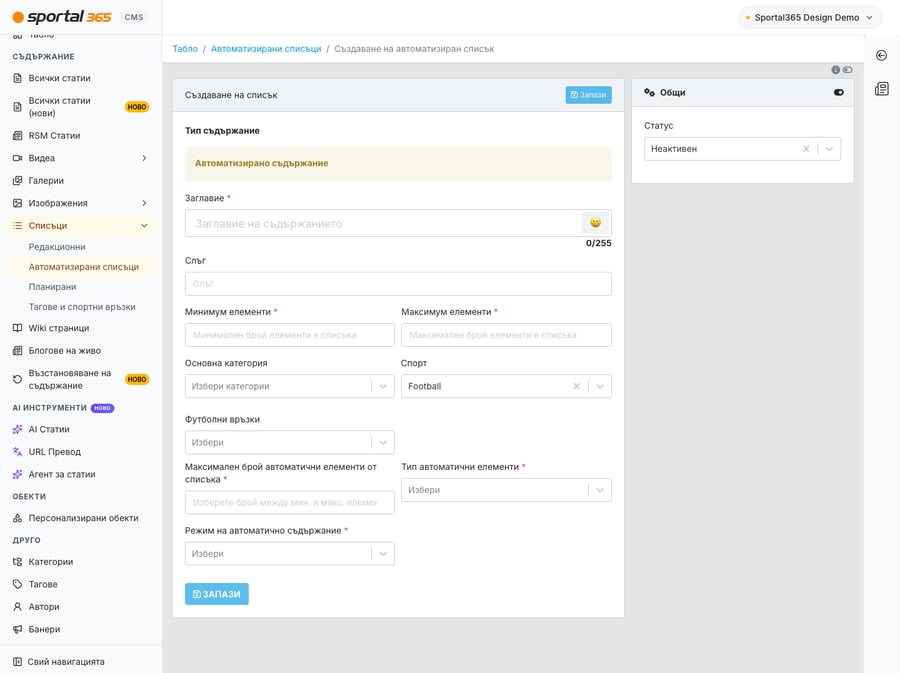Collapse the Списъци menu chevron
Viewport: 900px width, 673px height.
[144, 225]
